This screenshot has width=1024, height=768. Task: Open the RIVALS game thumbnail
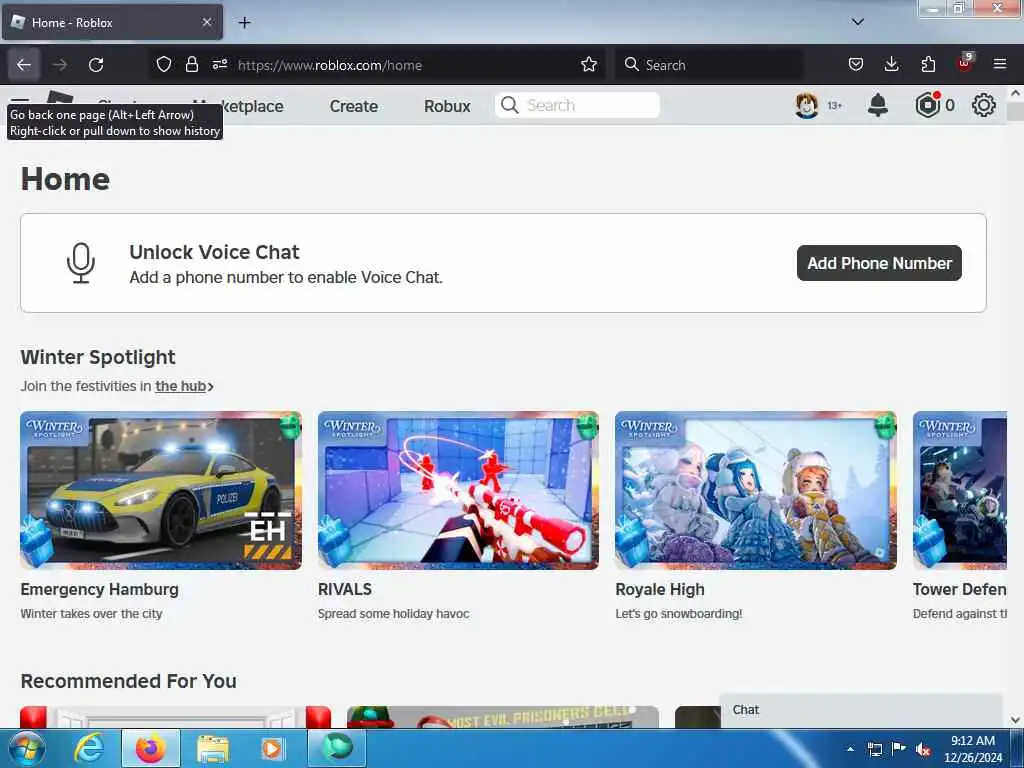tap(458, 490)
